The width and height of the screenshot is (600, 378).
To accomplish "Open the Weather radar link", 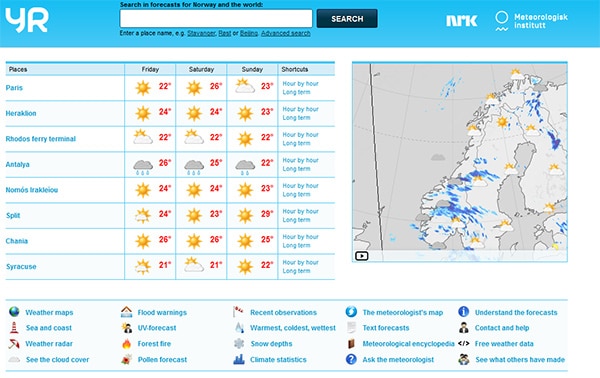I will pos(49,344).
